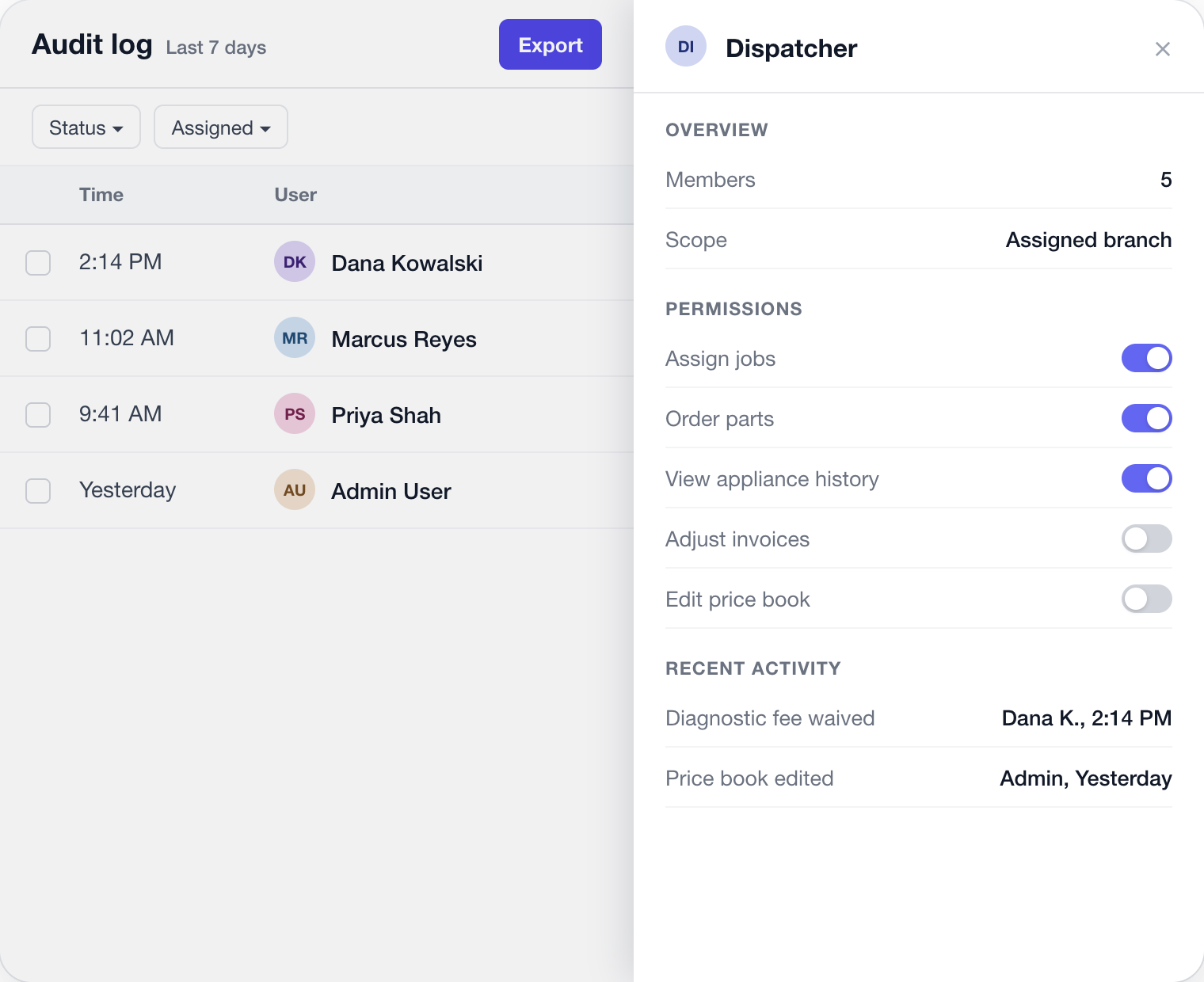Check the Yesterday row checkbox
The width and height of the screenshot is (1204, 982).
tap(38, 491)
